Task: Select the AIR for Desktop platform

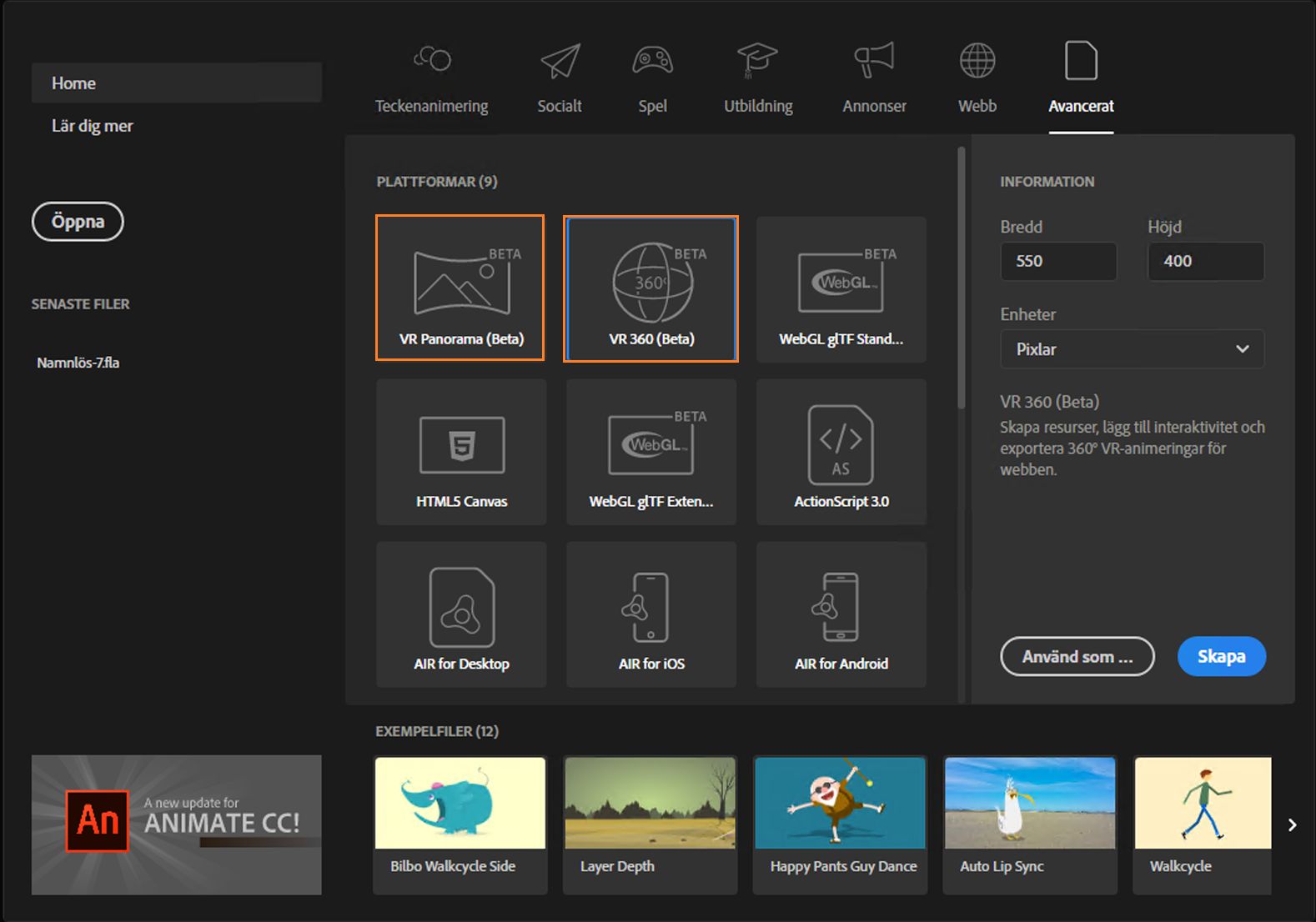Action: (x=461, y=614)
